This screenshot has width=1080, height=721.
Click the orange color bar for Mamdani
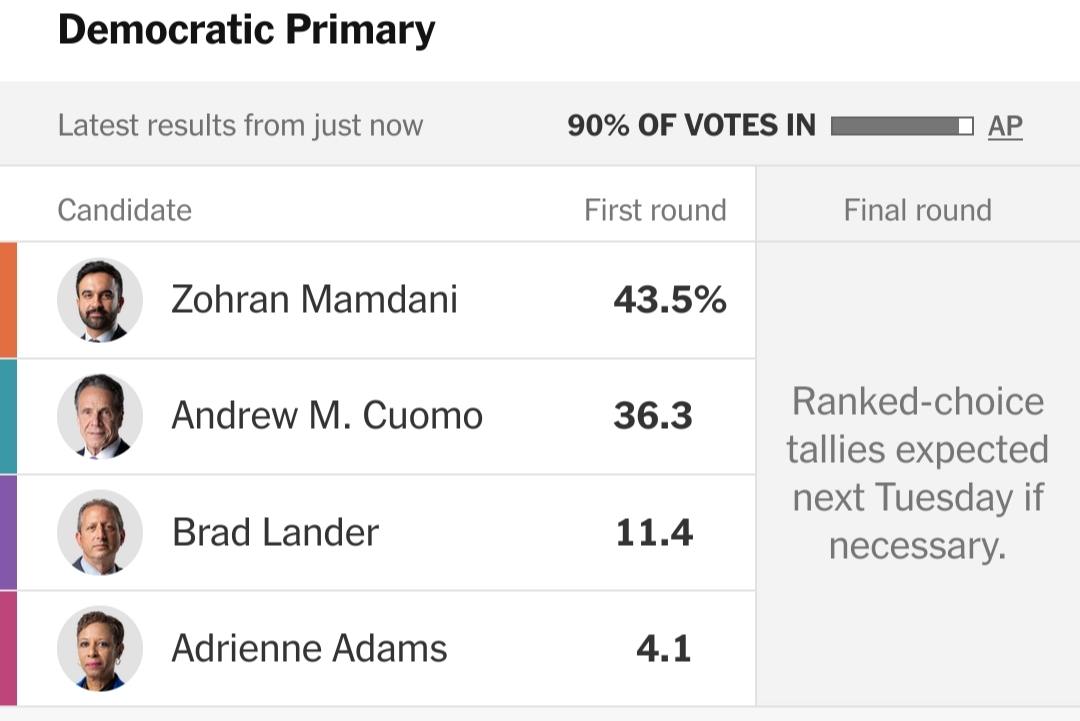8,300
